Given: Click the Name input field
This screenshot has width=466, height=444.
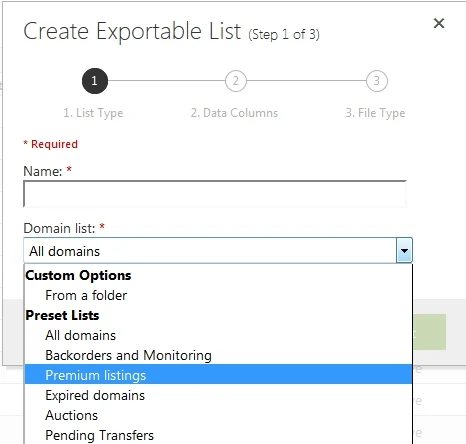Looking at the screenshot, I should click(215, 194).
